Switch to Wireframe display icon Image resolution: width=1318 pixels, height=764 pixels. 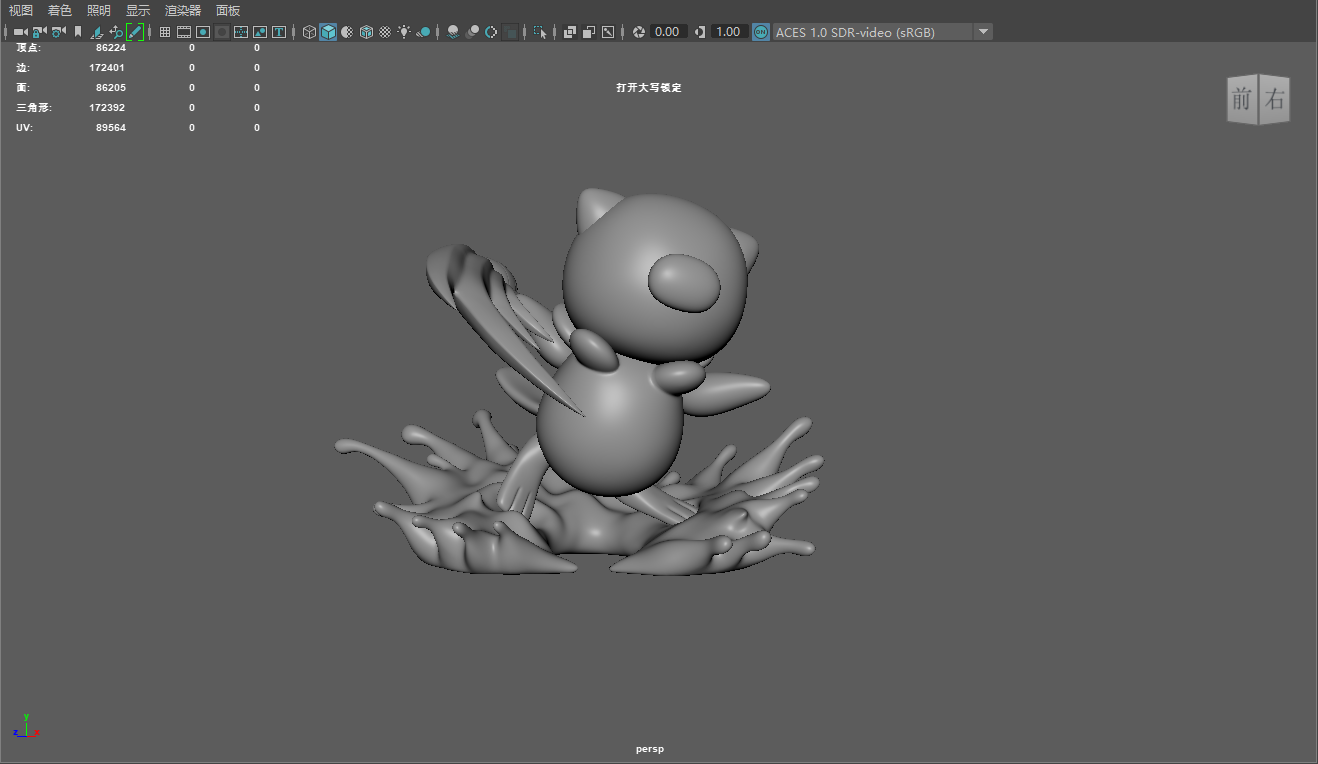coord(309,32)
